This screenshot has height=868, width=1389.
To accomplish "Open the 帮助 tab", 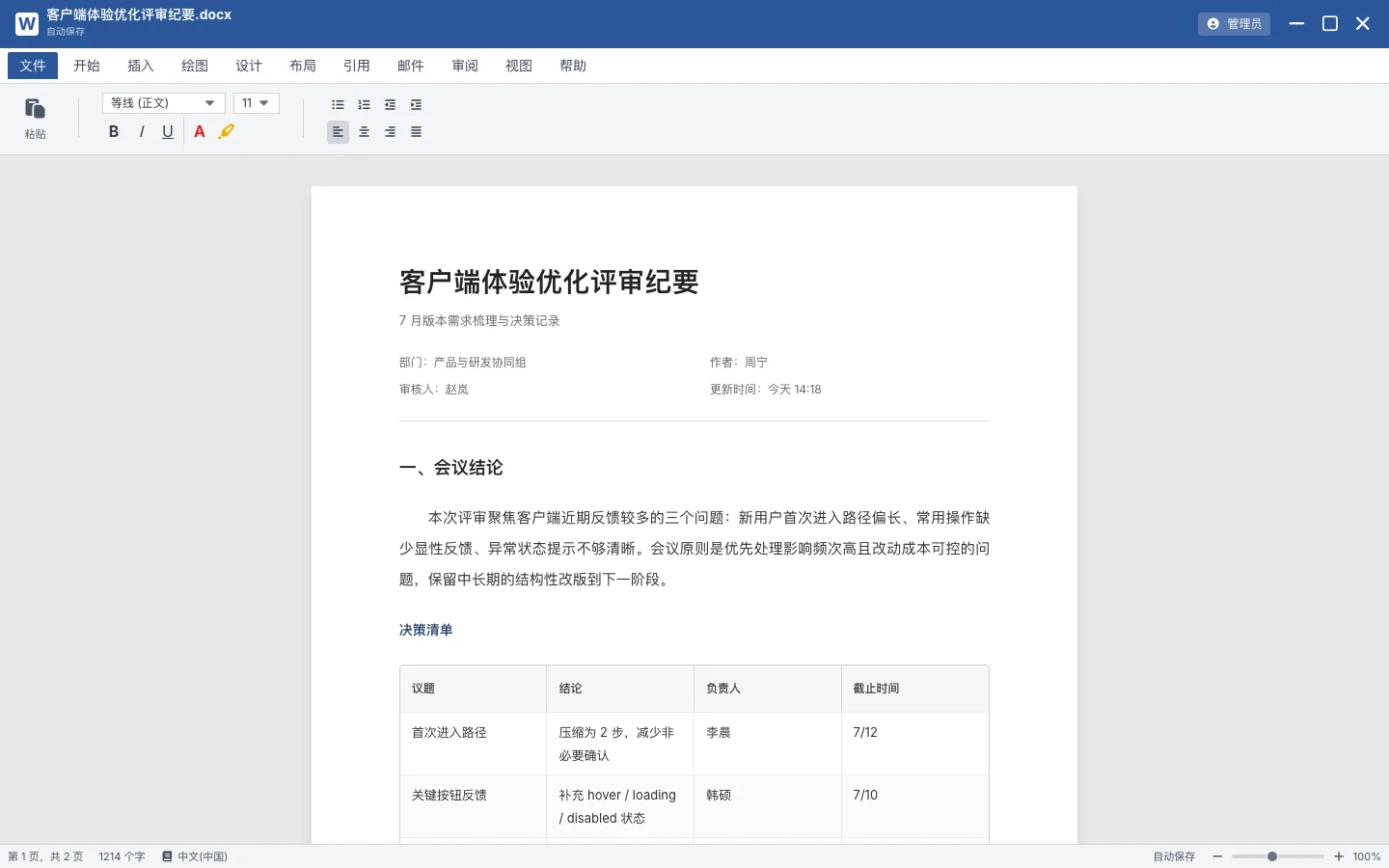I will [x=573, y=66].
